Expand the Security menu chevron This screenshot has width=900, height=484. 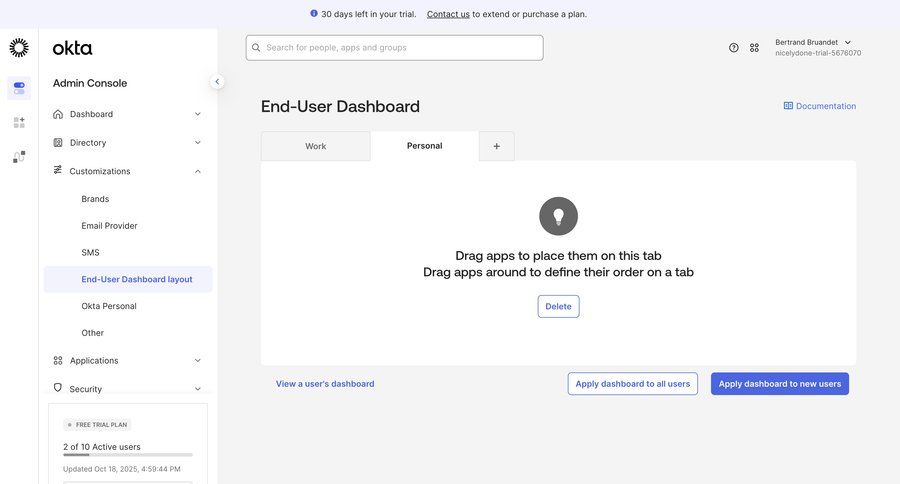pos(197,389)
